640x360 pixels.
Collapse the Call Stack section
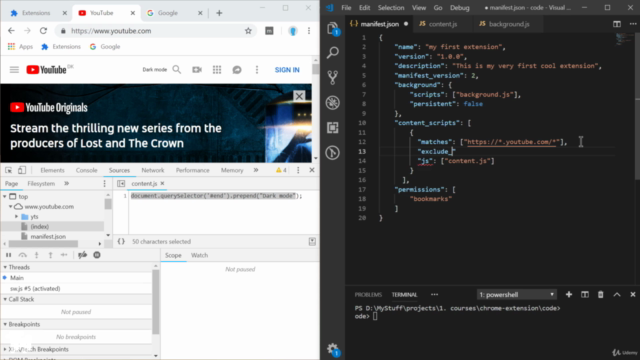5,299
